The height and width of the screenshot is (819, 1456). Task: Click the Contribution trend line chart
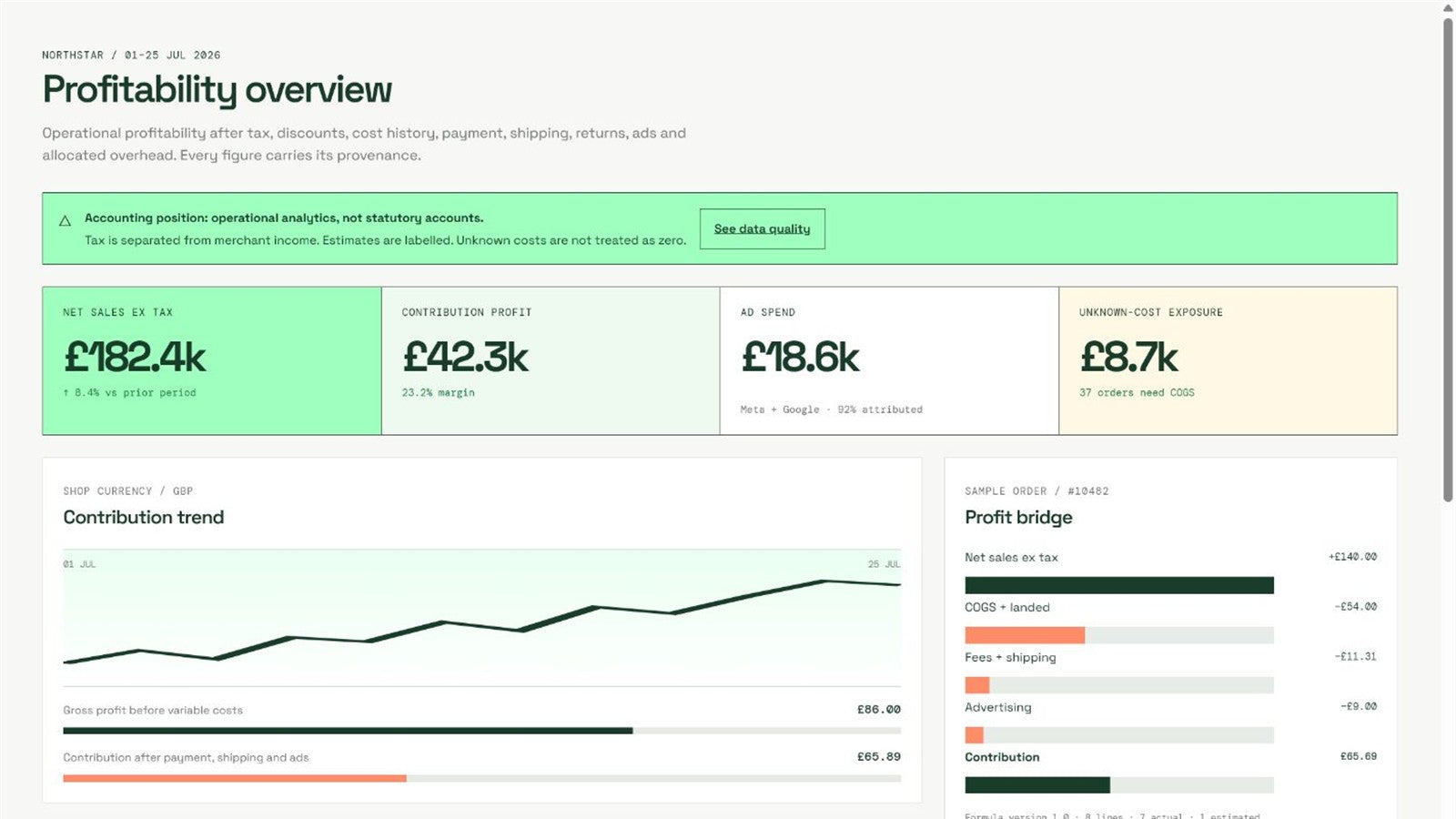tap(481, 617)
